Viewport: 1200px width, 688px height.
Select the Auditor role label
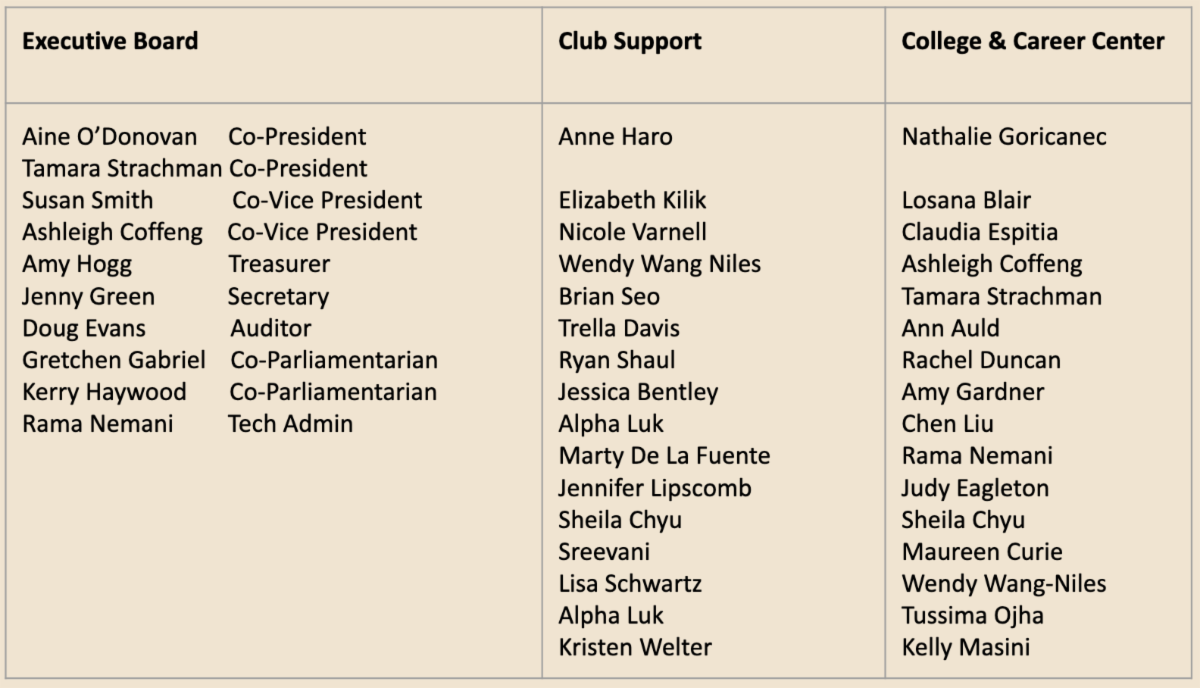coord(271,328)
